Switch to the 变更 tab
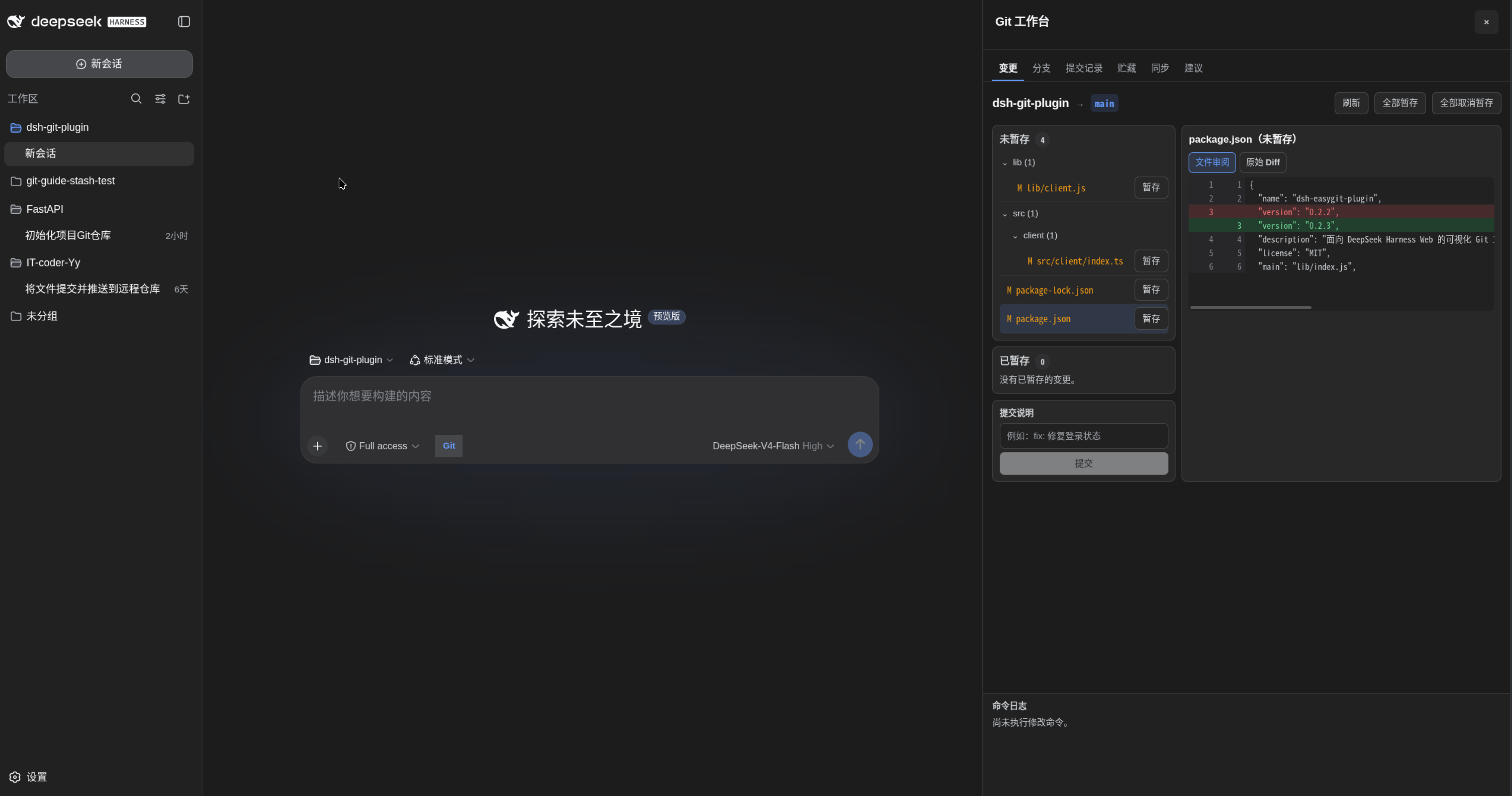Screen dimensions: 1512x796 (1008, 68)
